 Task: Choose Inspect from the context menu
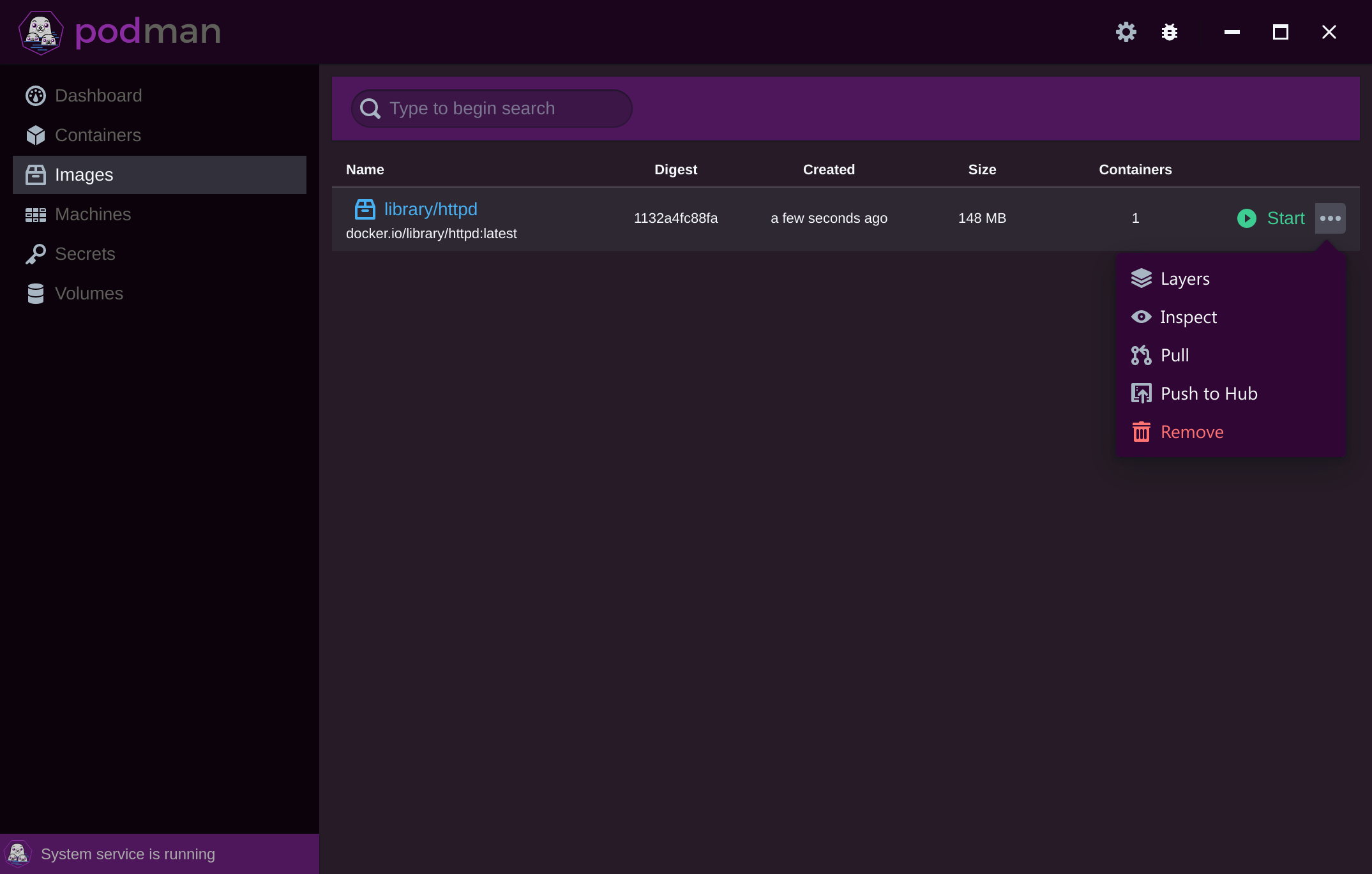(x=1230, y=317)
